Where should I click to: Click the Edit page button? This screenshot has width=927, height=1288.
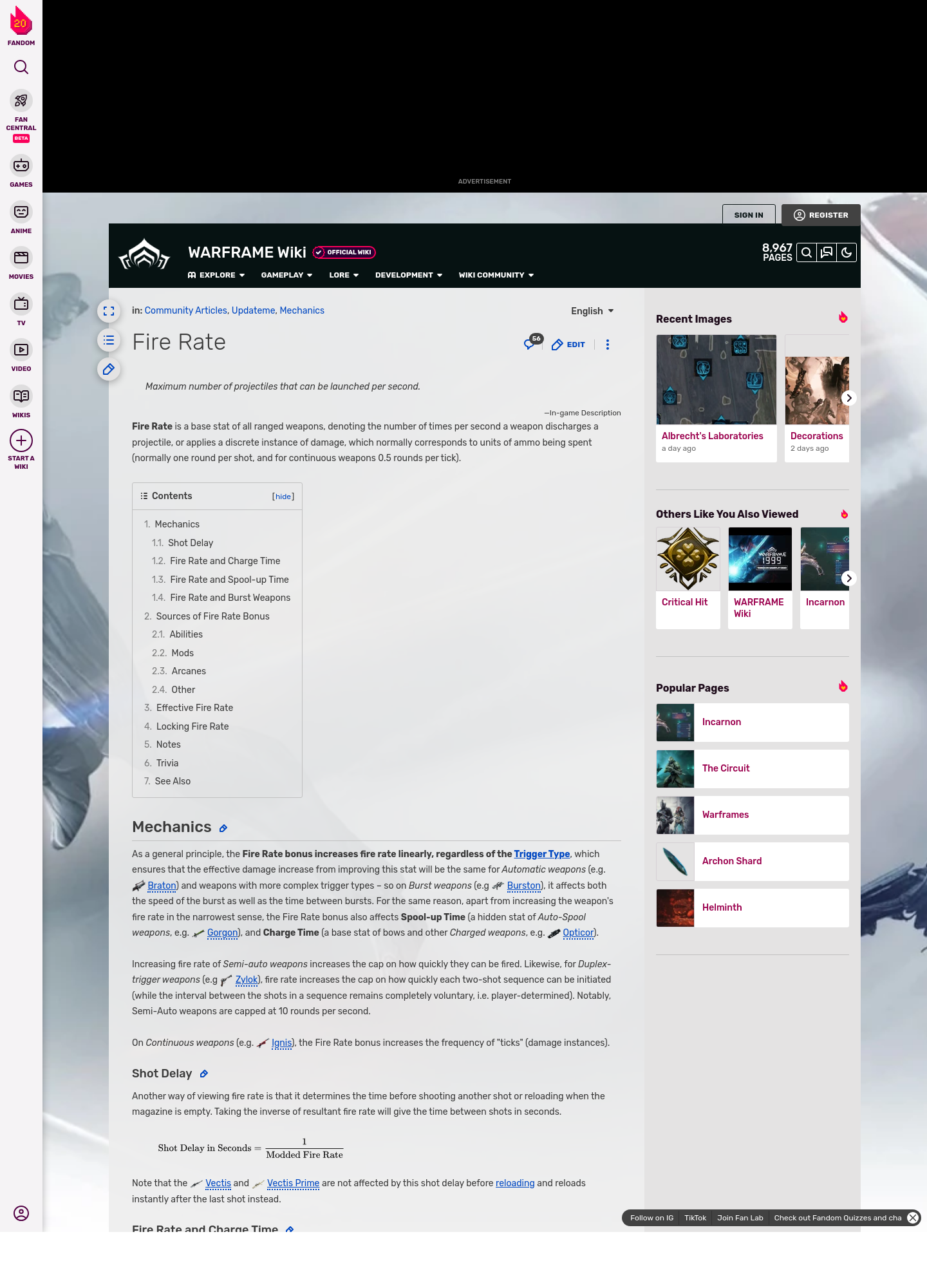pyautogui.click(x=568, y=345)
